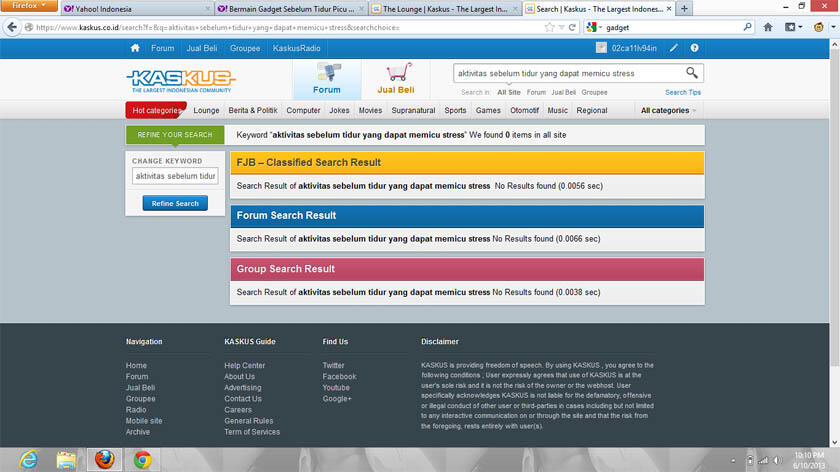Click the add-on face icon in toolbar
This screenshot has height=472, width=840.
tap(819, 27)
